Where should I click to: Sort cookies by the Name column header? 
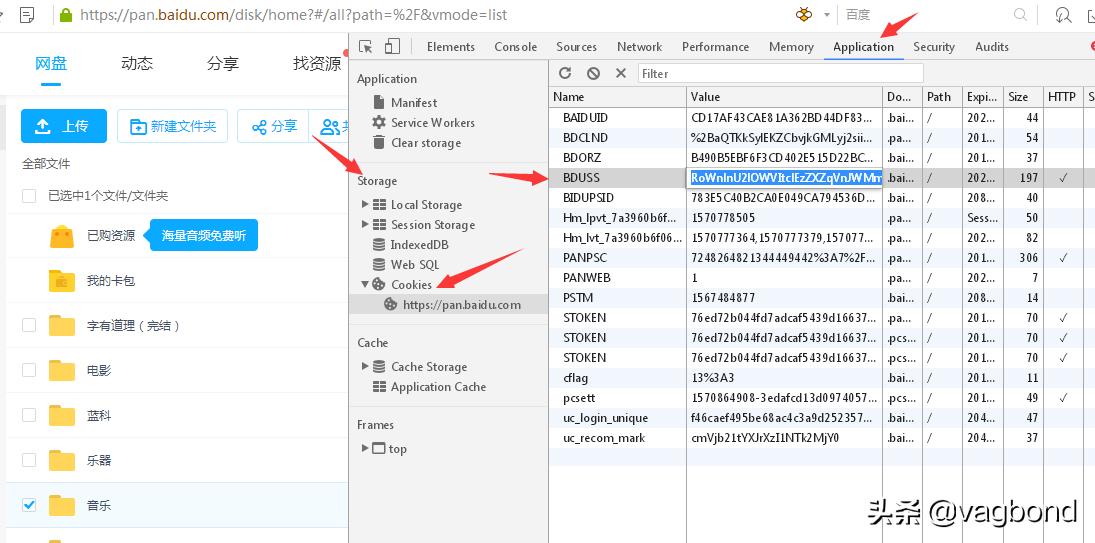tap(617, 97)
